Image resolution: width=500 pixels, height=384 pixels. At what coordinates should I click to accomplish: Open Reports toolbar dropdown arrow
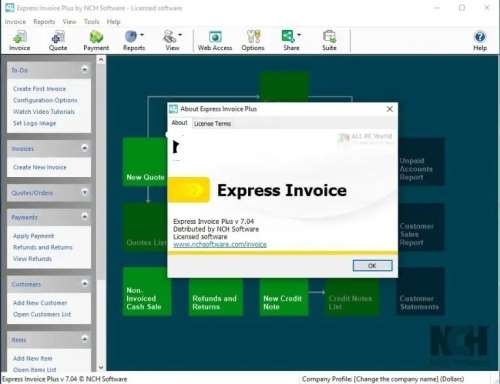[142, 35]
